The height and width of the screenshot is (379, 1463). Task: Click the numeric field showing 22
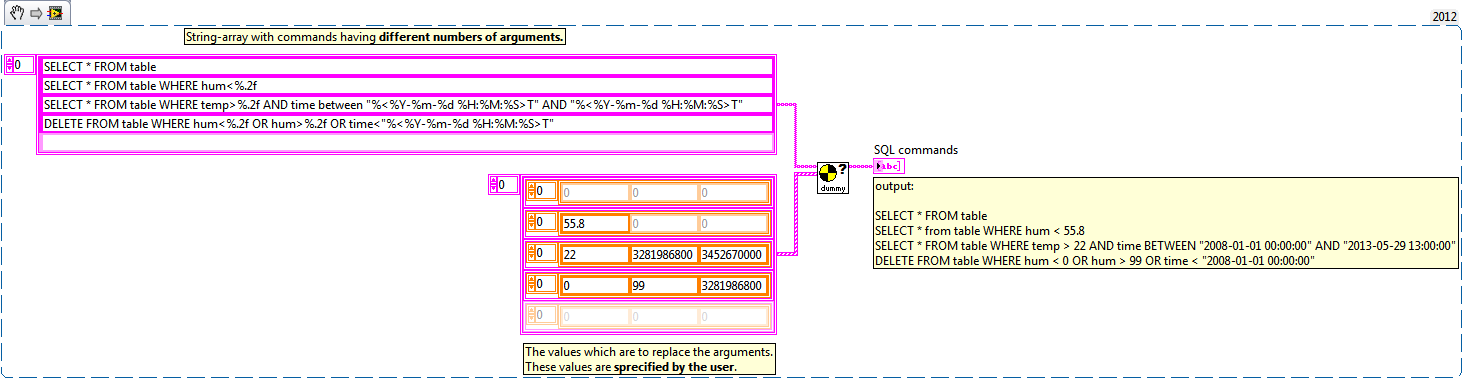[x=595, y=254]
